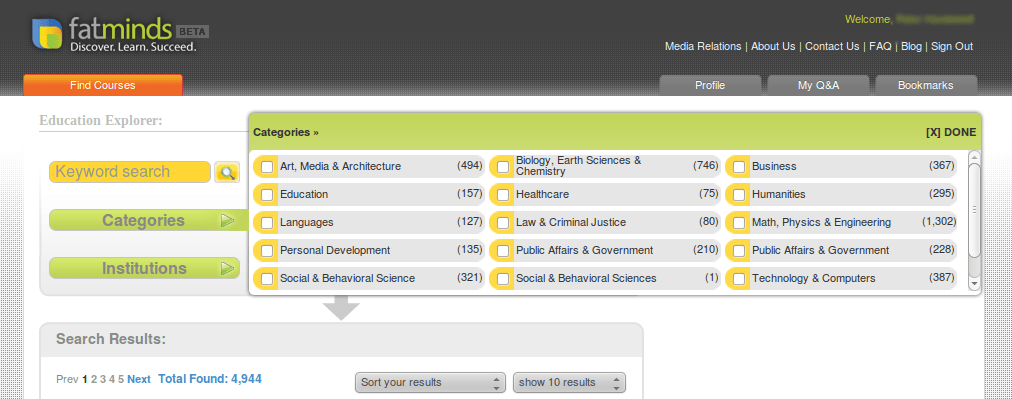Open the show 10 results dropdown
The image size is (1012, 399).
click(569, 382)
